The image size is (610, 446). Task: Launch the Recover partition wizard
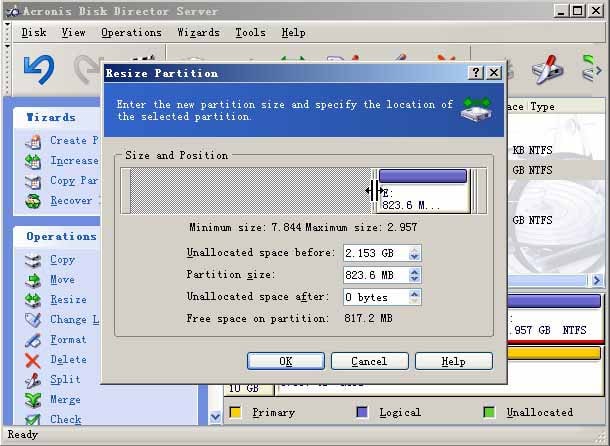pos(70,201)
